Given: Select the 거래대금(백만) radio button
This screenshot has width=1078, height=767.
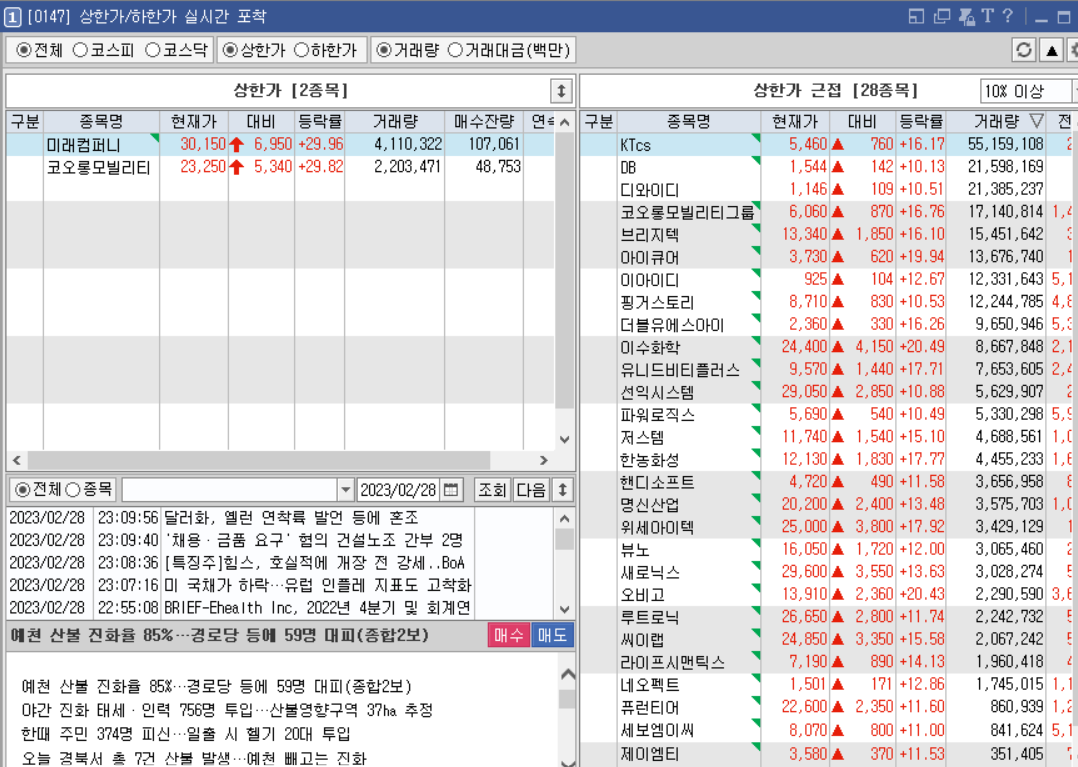Looking at the screenshot, I should point(455,50).
